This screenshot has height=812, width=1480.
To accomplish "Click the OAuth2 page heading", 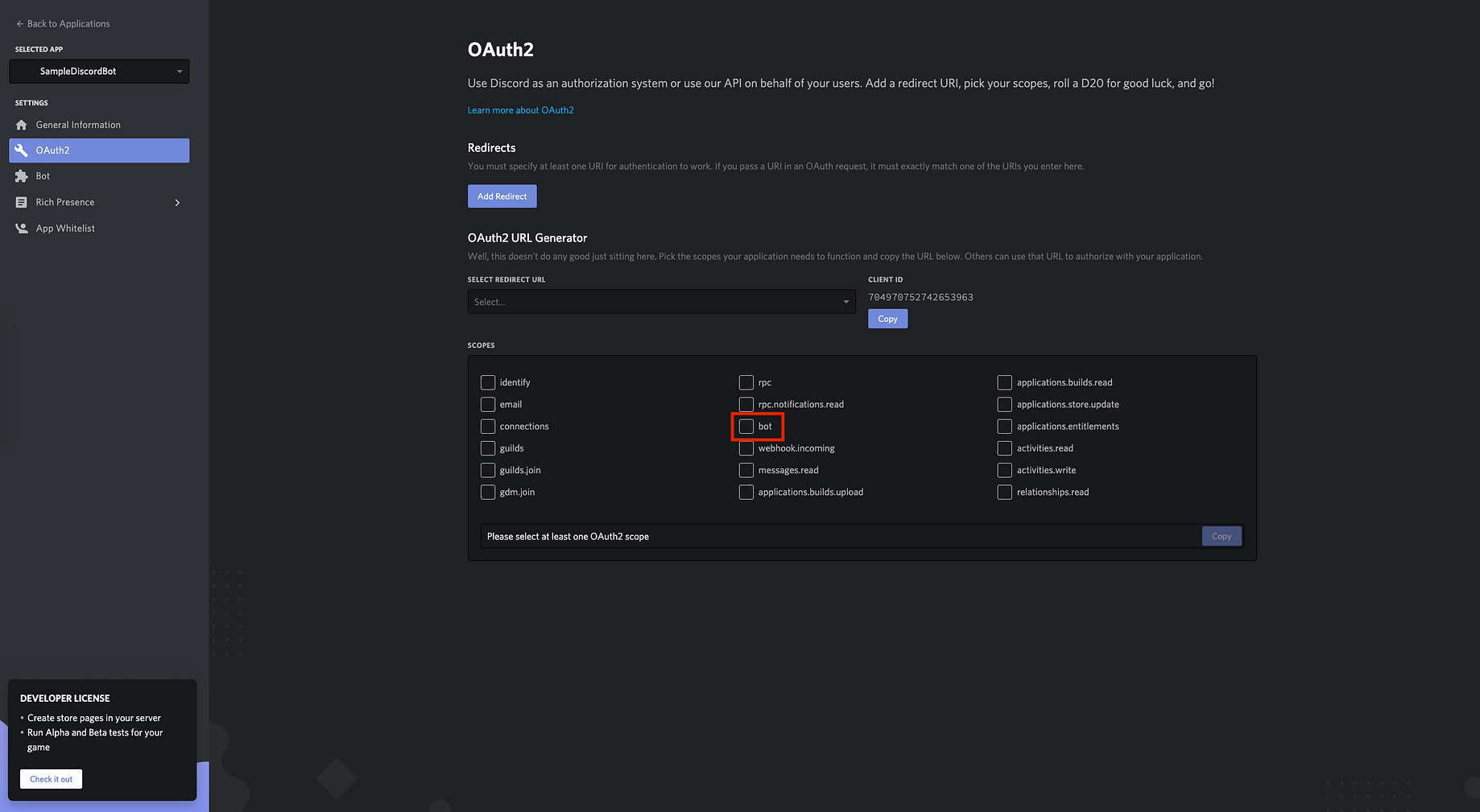I will [501, 50].
